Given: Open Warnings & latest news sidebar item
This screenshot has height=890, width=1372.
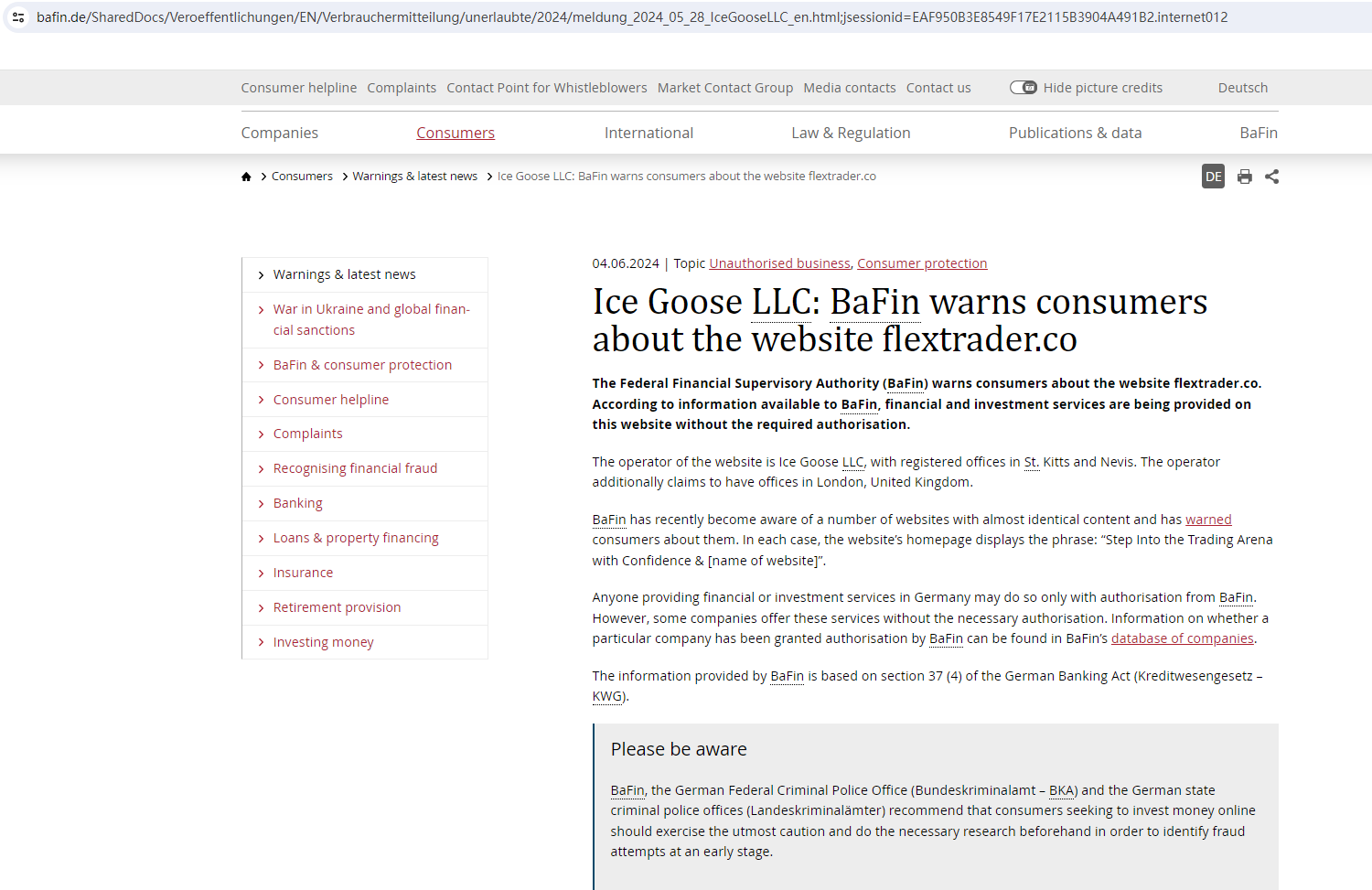Looking at the screenshot, I should coord(344,274).
